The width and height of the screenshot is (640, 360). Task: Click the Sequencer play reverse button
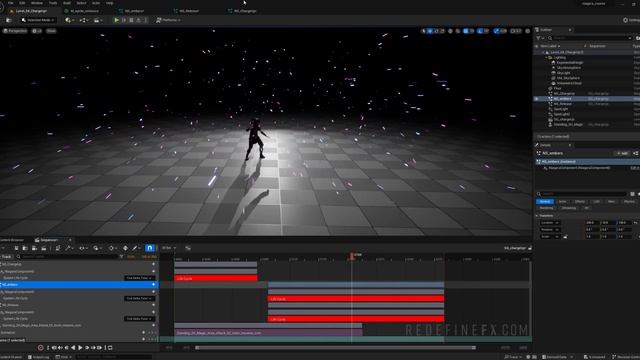(x=73, y=348)
